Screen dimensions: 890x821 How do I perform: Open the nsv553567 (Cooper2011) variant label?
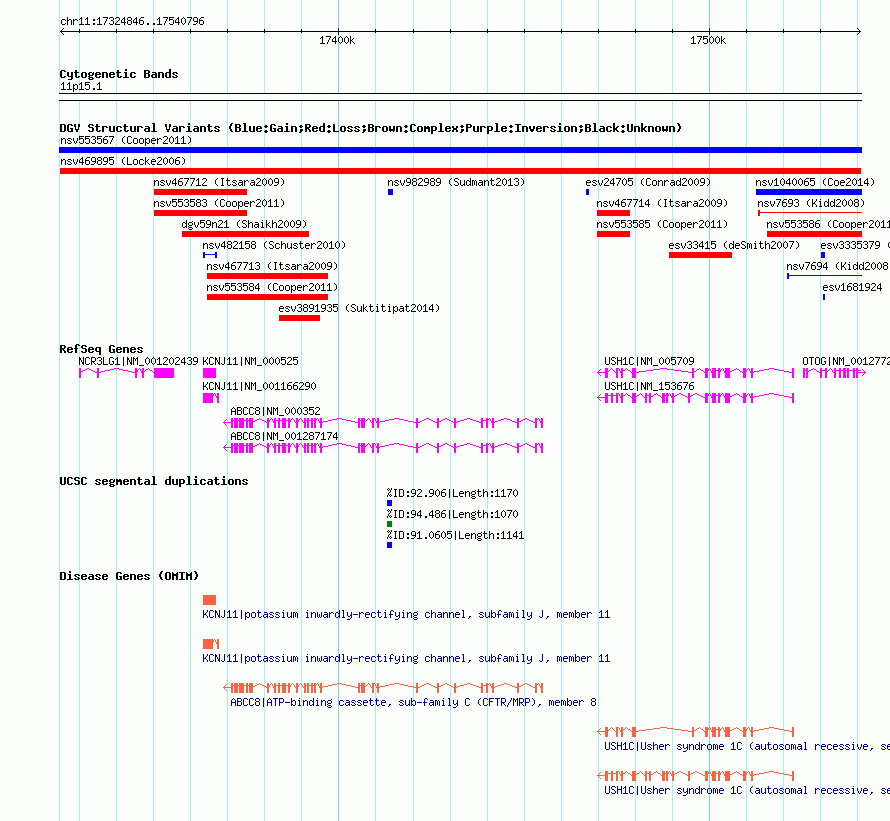point(126,140)
